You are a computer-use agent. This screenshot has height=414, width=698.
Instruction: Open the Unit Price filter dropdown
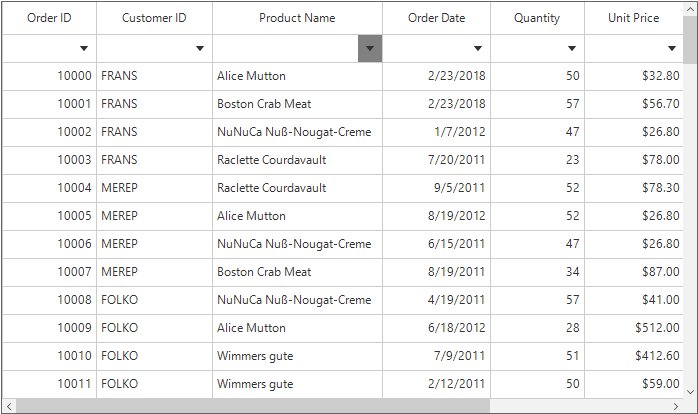[672, 49]
